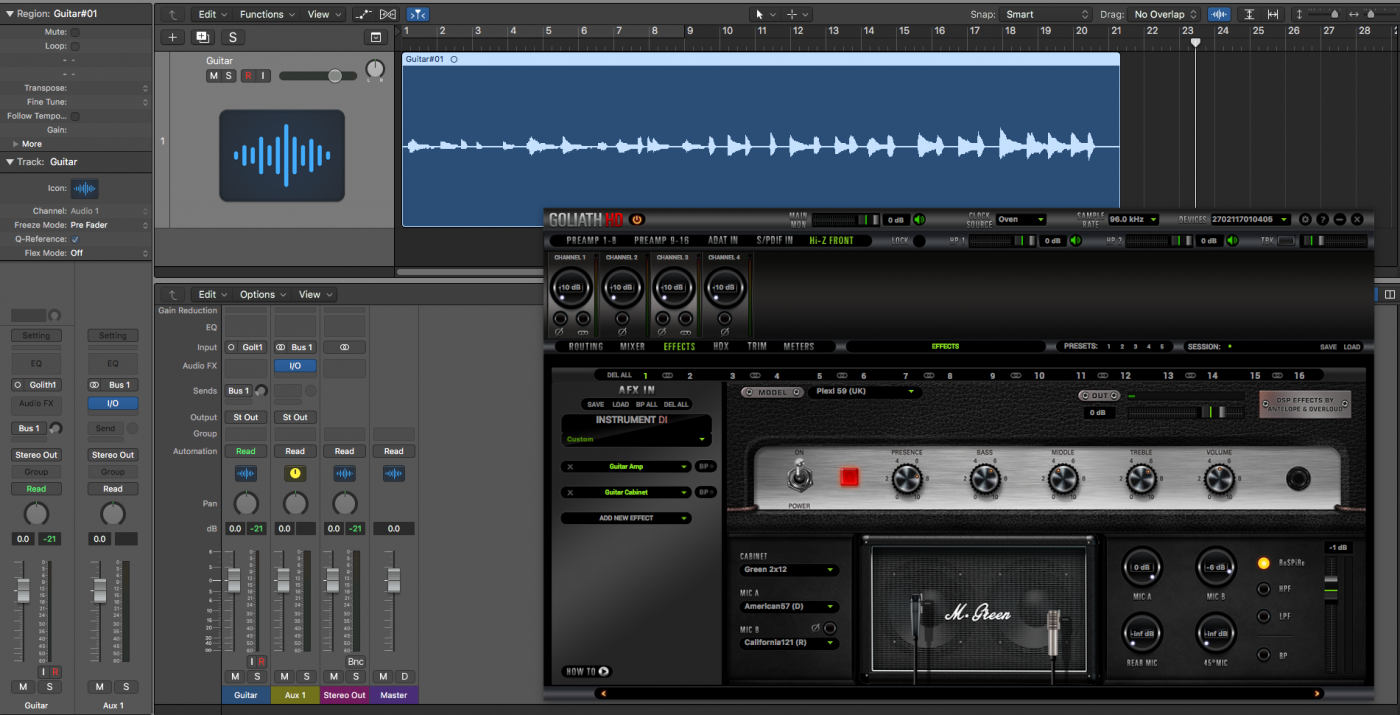Toggle global Solo S button in track header
Viewport: 1400px width, 715px height.
point(233,37)
